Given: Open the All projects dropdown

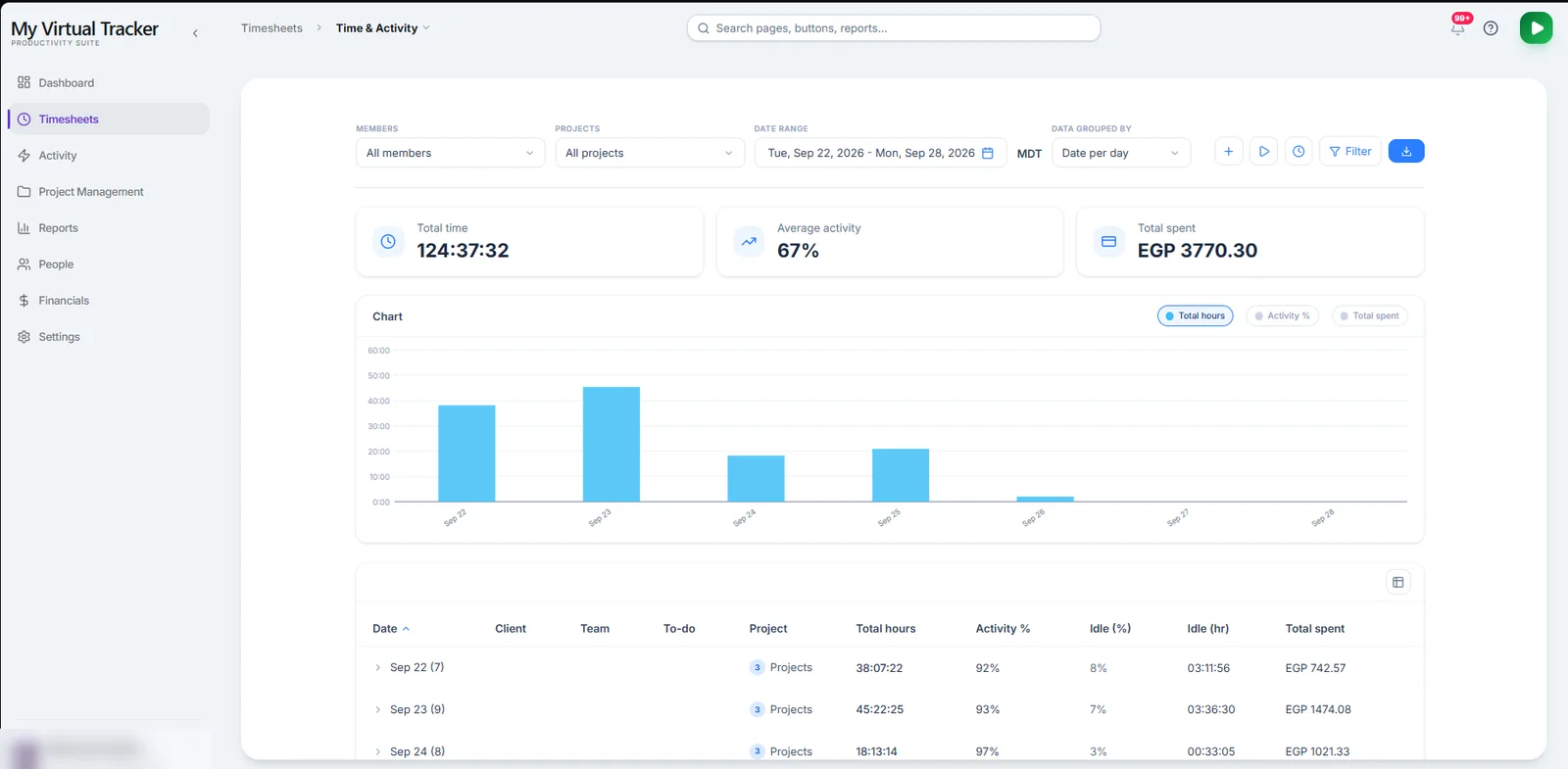Looking at the screenshot, I should [x=649, y=153].
